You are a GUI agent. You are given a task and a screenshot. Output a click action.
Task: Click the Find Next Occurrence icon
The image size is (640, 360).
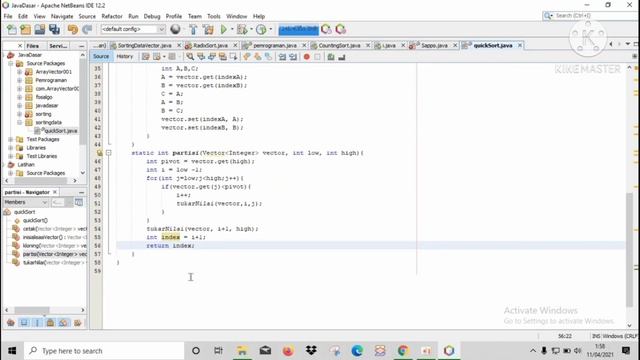coord(211,57)
